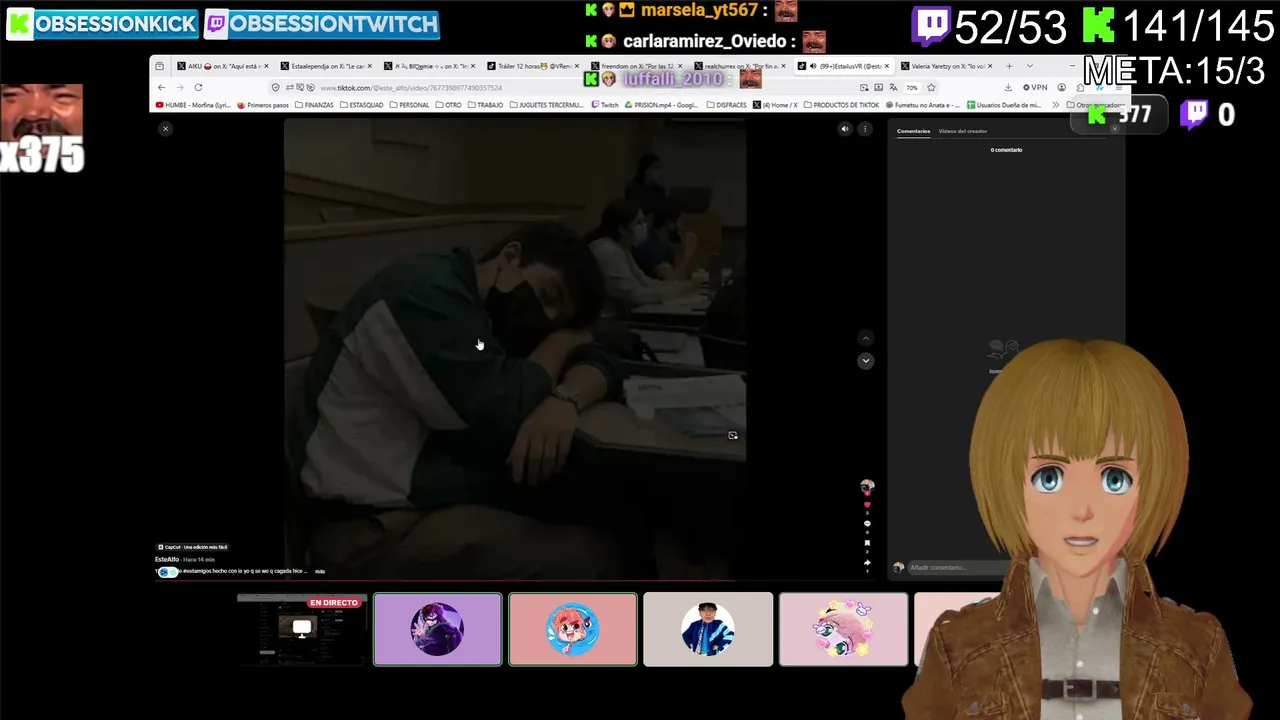The width and height of the screenshot is (1280, 720).
Task: Select the orange-haired chibi avatar tile
Action: [x=573, y=629]
